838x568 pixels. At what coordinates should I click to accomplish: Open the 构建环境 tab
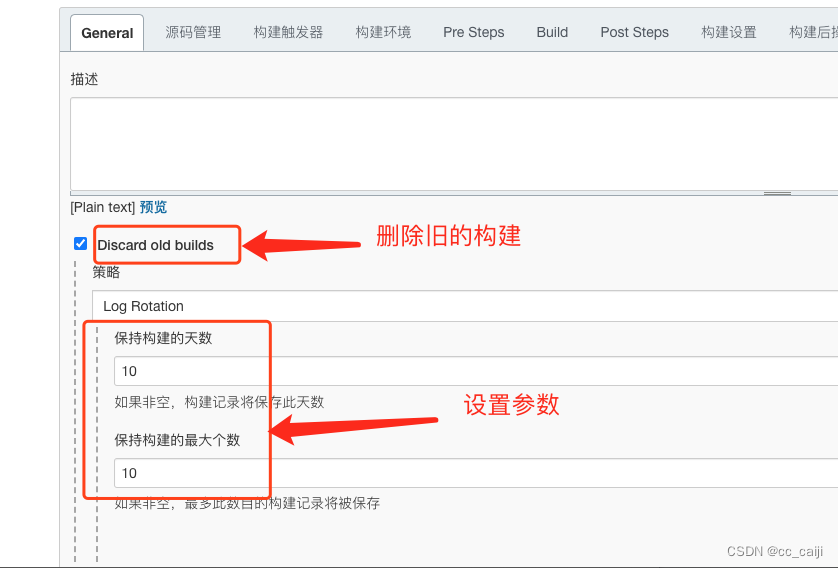pos(383,33)
